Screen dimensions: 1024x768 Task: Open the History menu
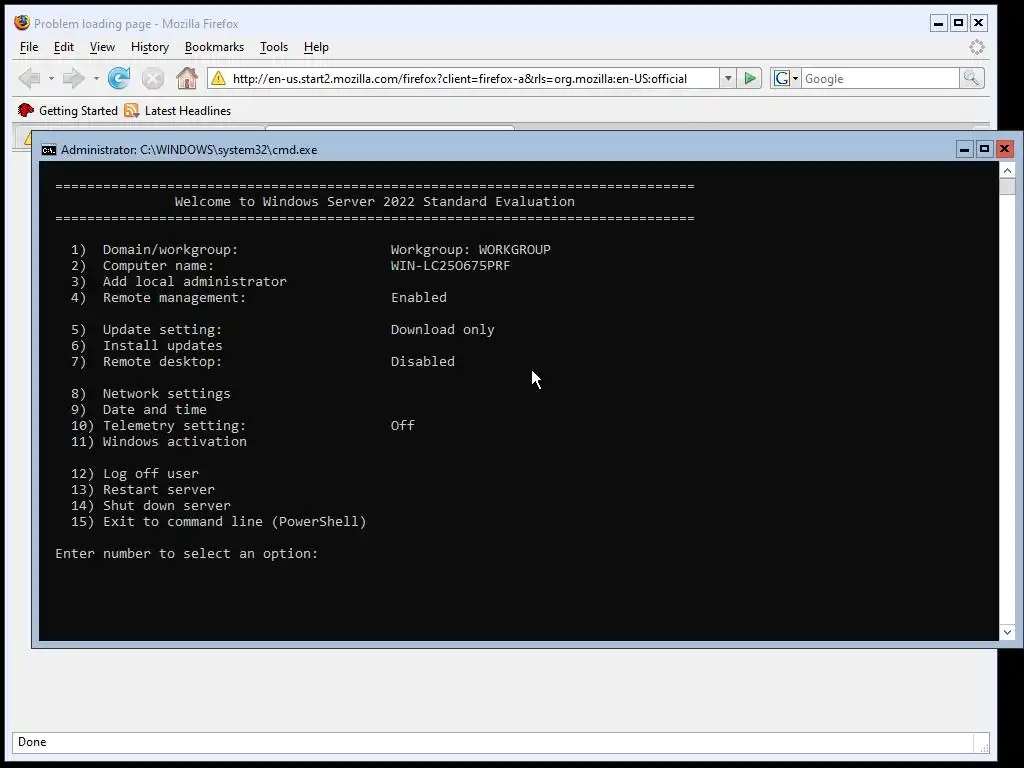click(x=150, y=47)
